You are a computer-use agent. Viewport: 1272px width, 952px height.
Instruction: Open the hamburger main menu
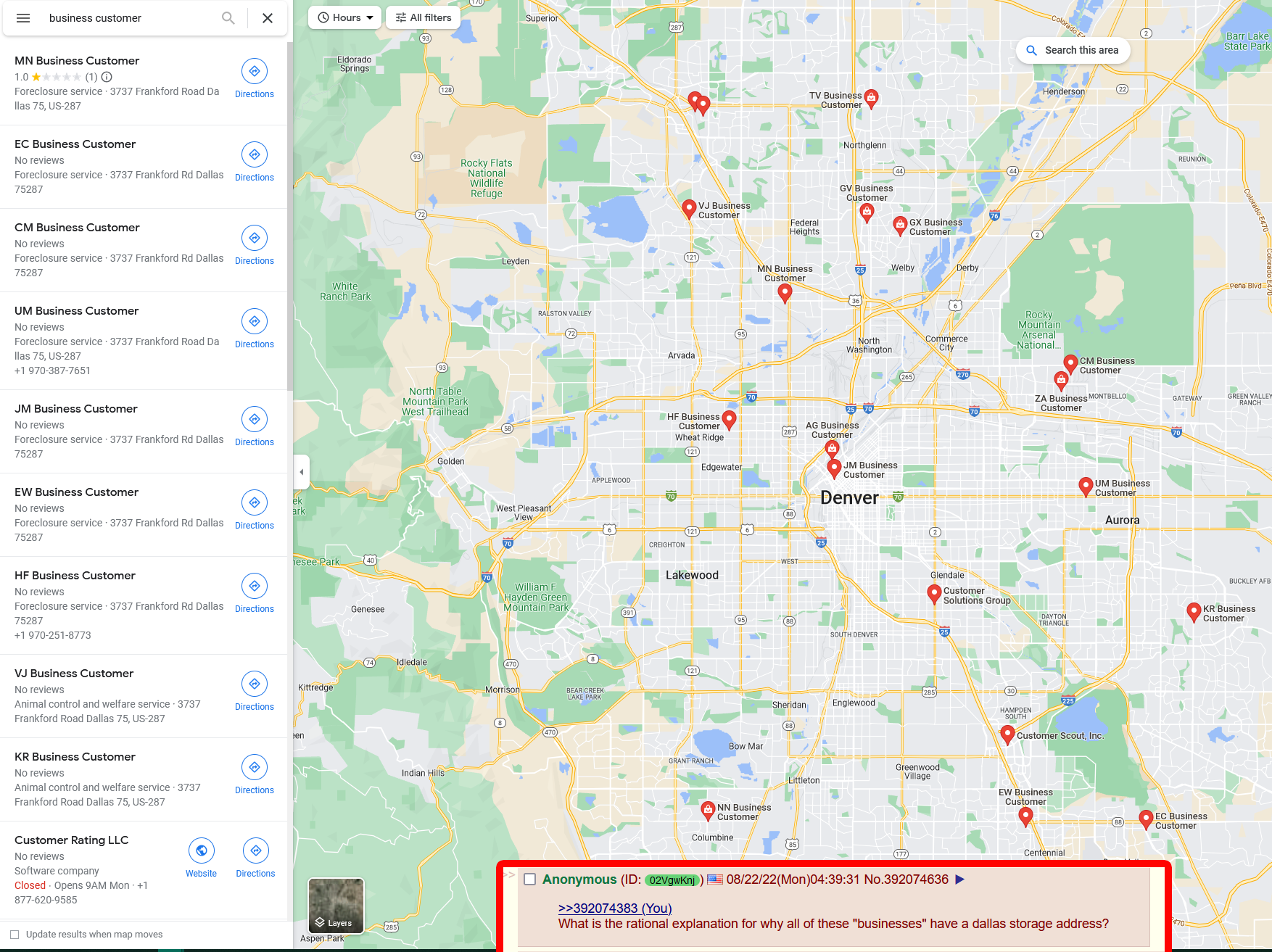(23, 18)
